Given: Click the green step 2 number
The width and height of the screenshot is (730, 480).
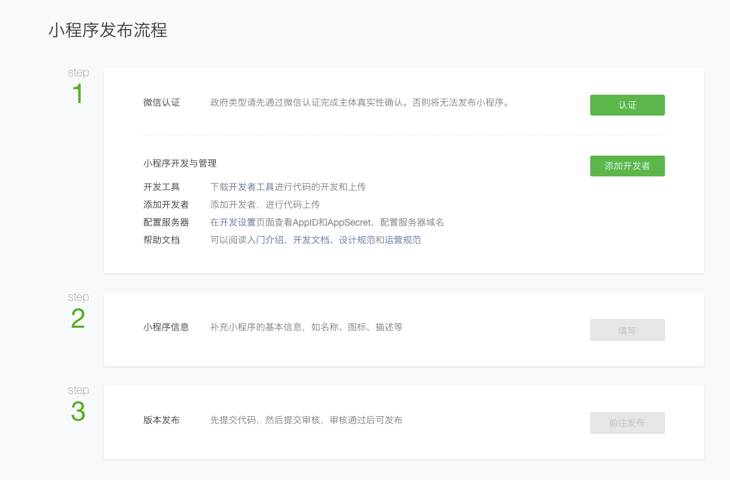Looking at the screenshot, I should 78,319.
